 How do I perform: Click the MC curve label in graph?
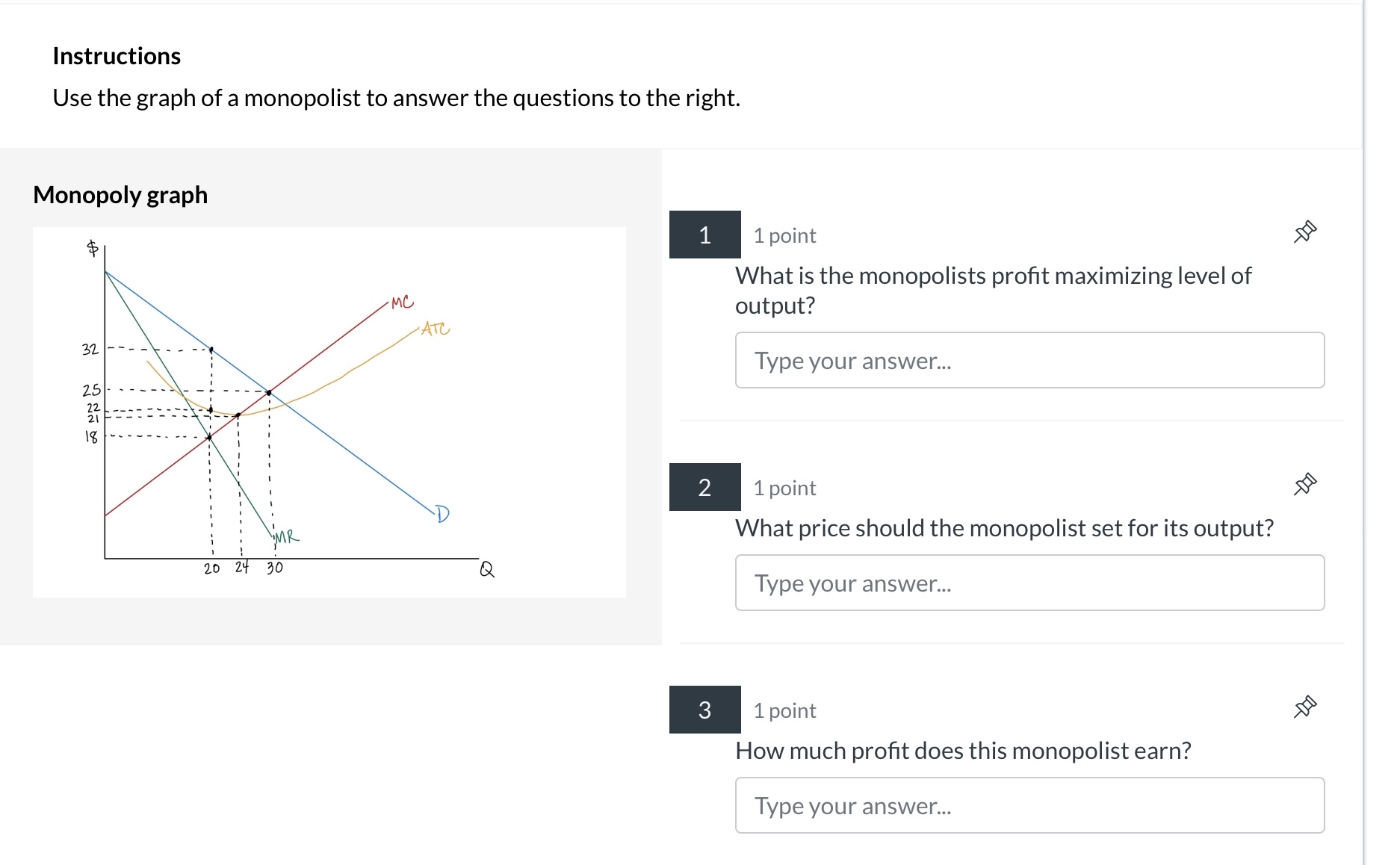pos(402,302)
